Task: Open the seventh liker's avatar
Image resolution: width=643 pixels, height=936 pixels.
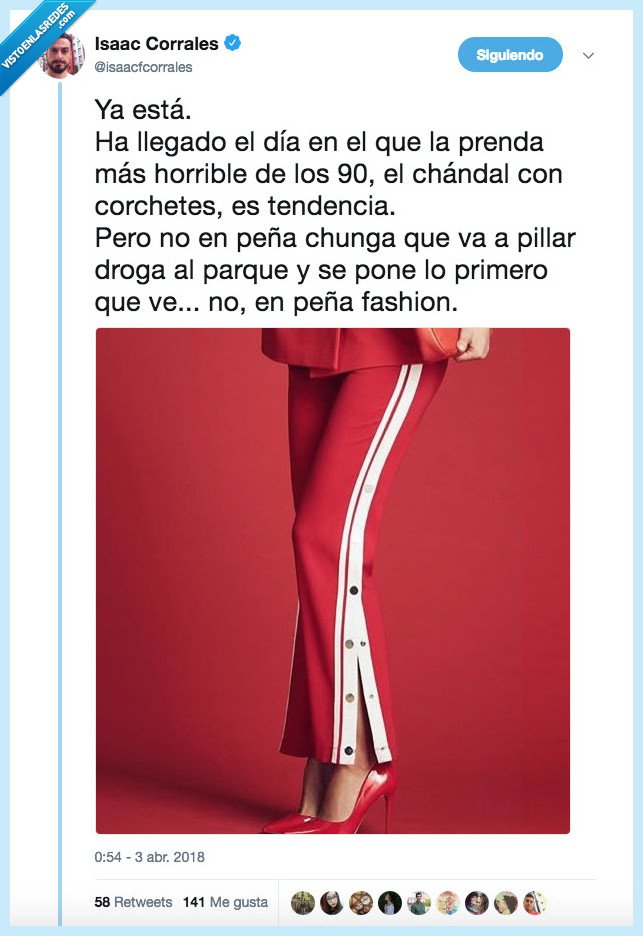Action: point(477,903)
